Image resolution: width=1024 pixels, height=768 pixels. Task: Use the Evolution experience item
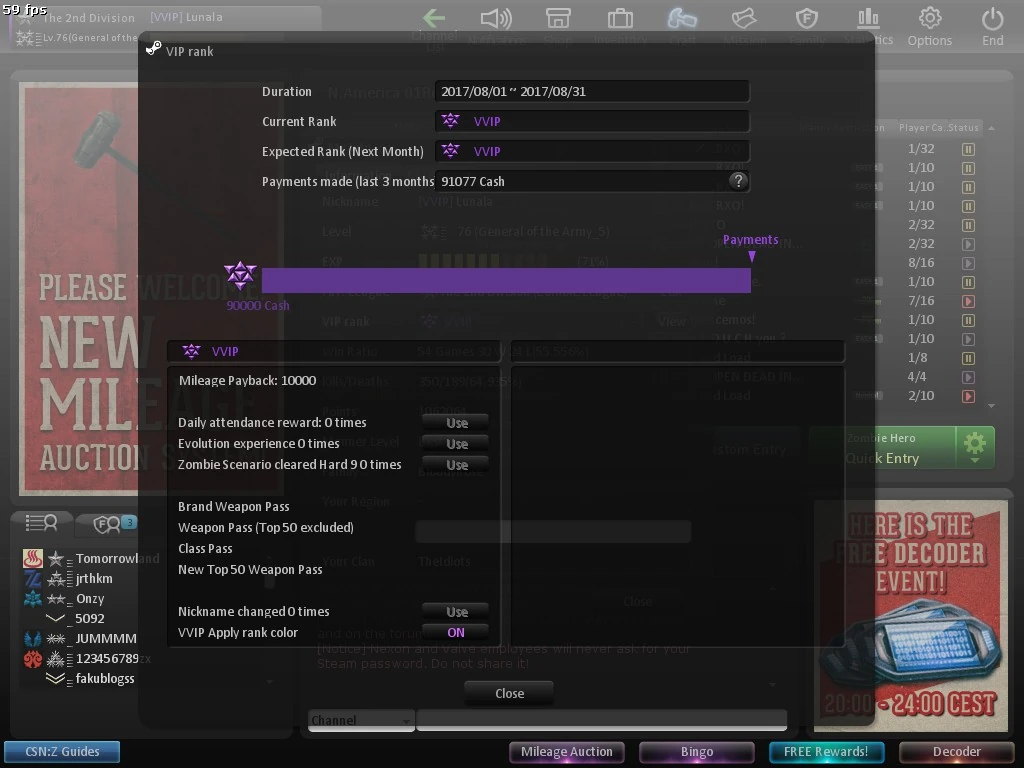click(456, 443)
